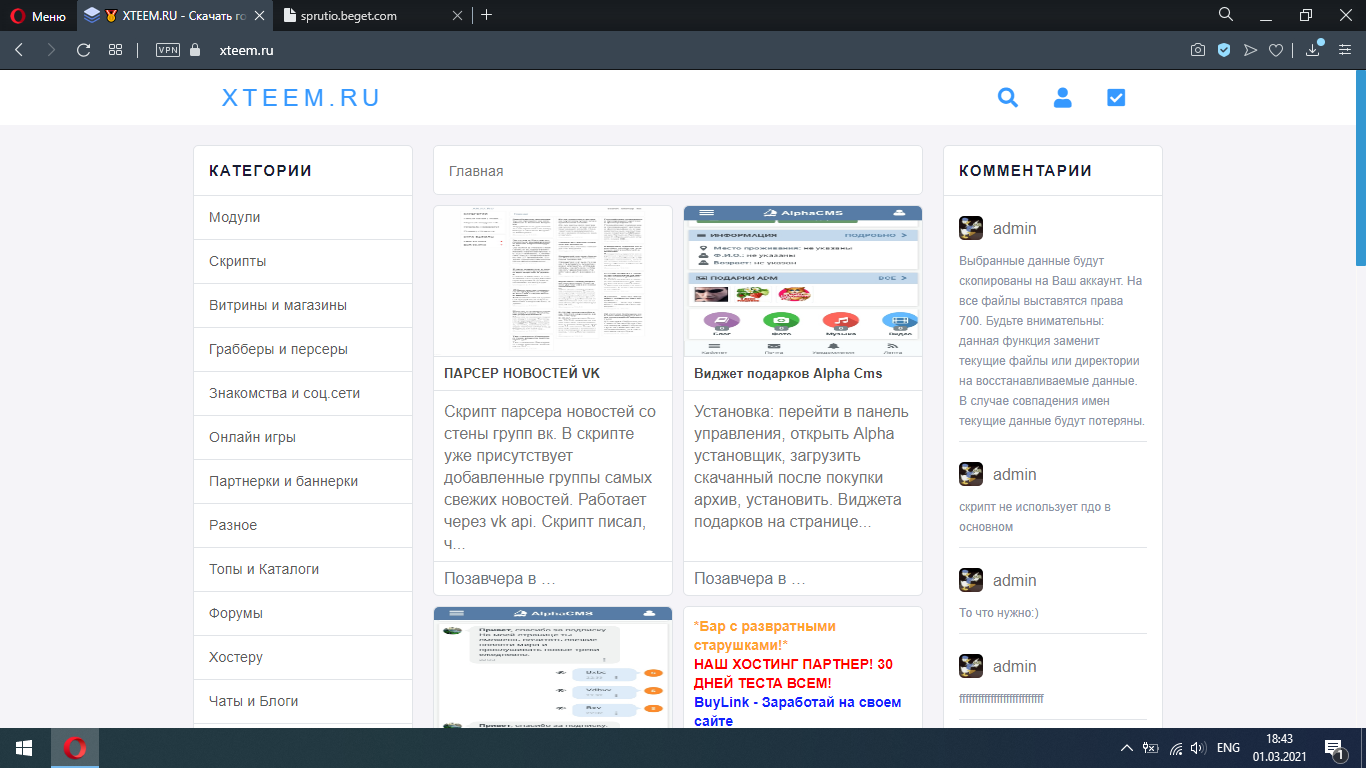
Task: Open the Онлайн игры category
Action: pos(303,437)
